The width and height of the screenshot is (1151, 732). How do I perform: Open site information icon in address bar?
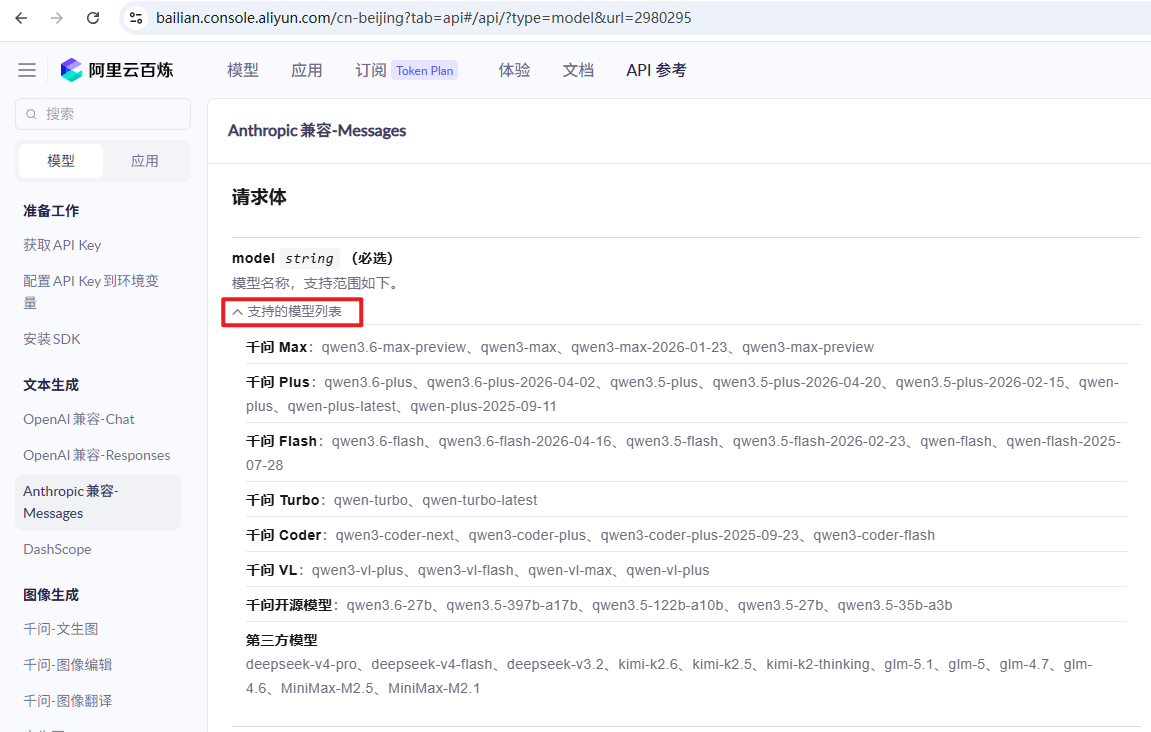point(136,18)
